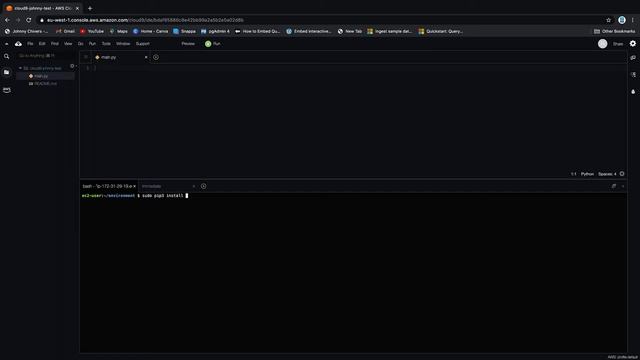Image resolution: width=640 pixels, height=360 pixels.
Task: Collapse the cloud9-johnny-test root folder
Action: pos(20,68)
